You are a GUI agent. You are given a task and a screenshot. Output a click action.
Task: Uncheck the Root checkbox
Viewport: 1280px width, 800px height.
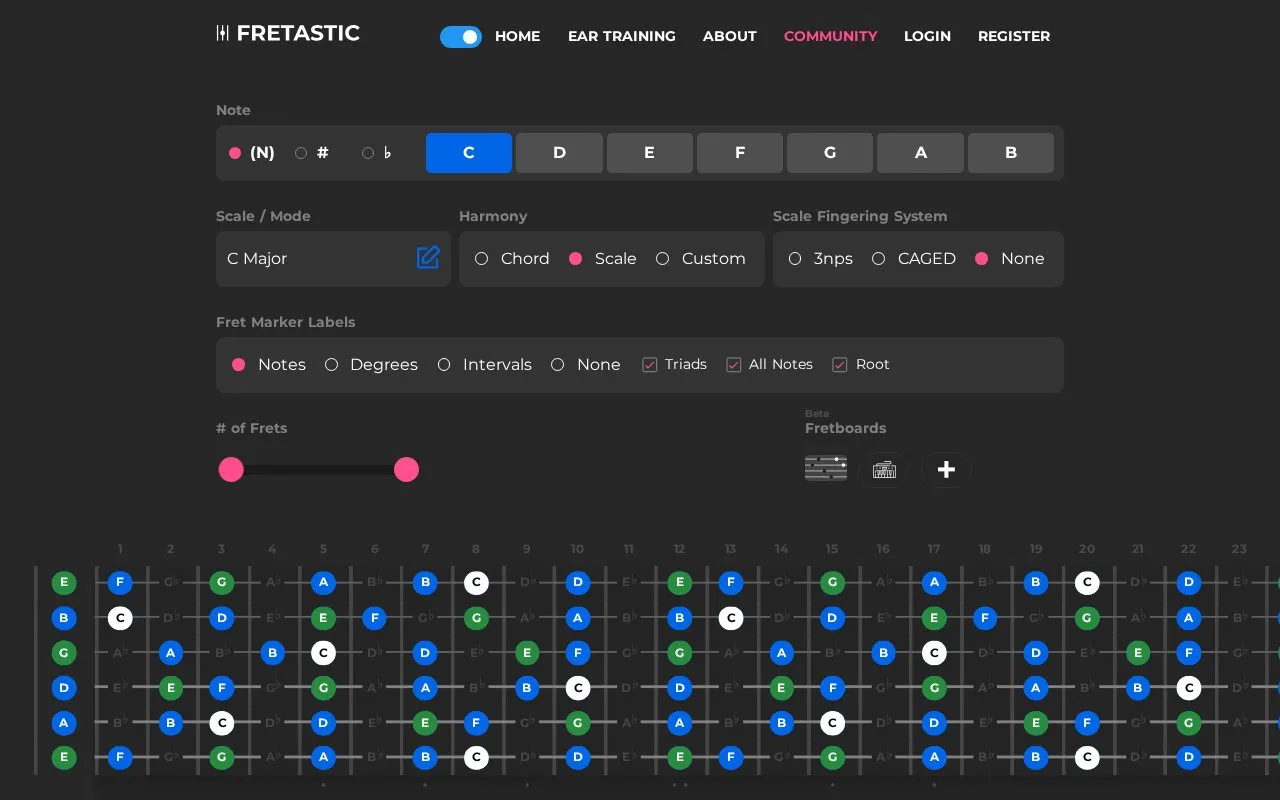click(x=840, y=365)
